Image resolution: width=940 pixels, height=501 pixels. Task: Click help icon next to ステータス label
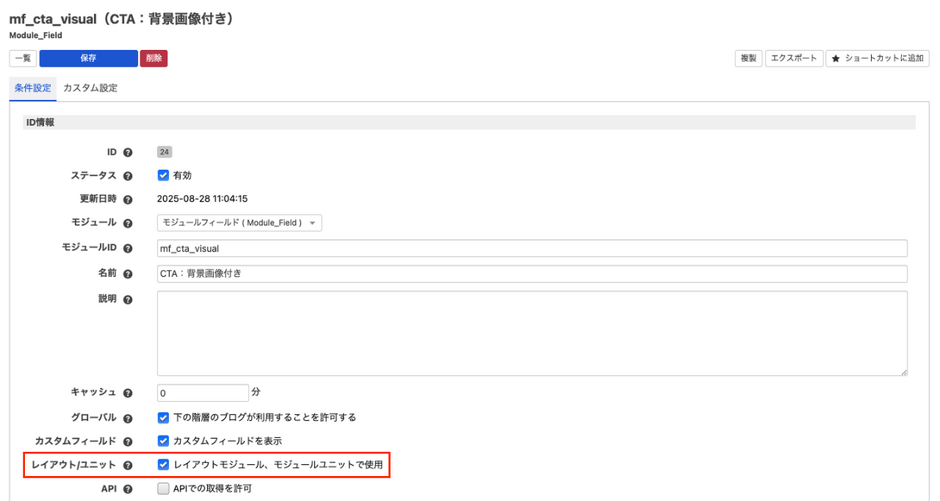[x=128, y=176]
